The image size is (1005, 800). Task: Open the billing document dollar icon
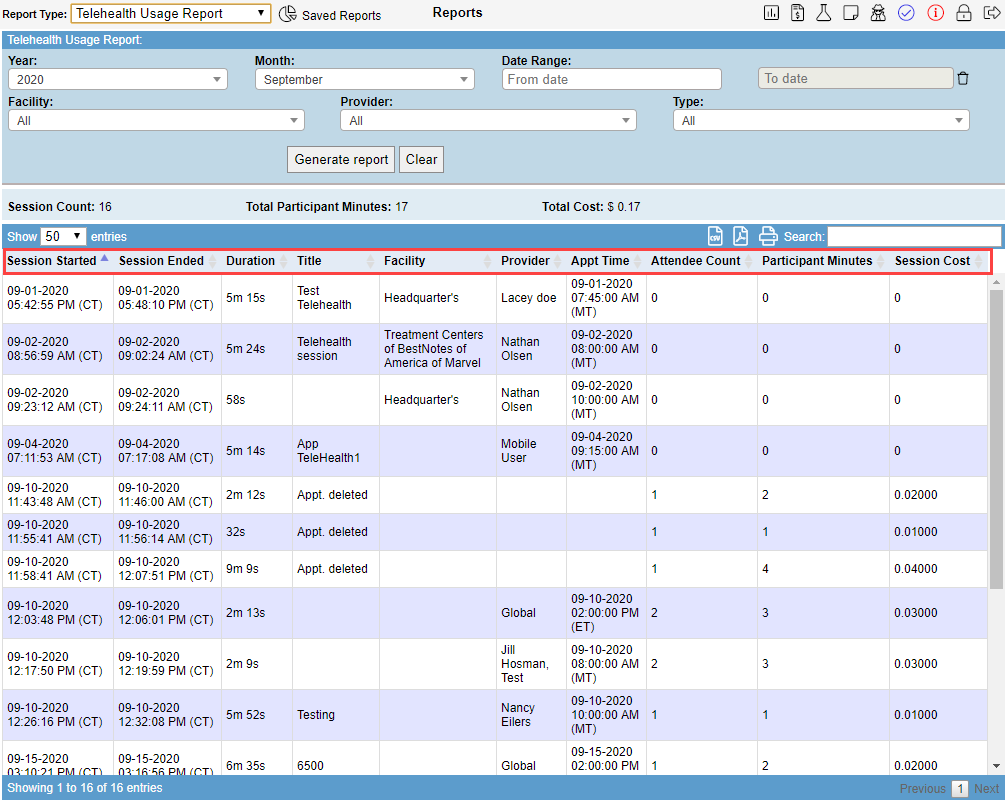(797, 13)
